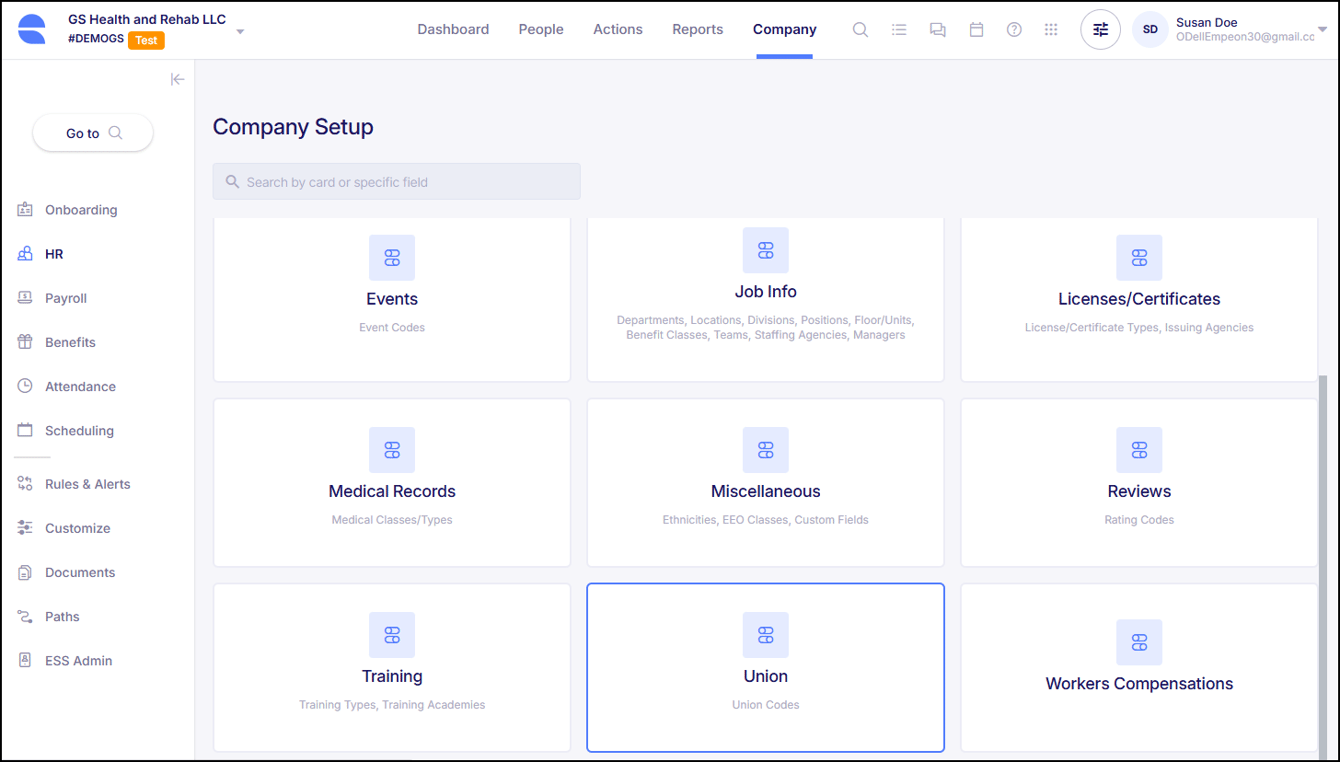This screenshot has width=1340, height=762.
Task: Click the search magnifier icon in top bar
Action: pyautogui.click(x=860, y=30)
